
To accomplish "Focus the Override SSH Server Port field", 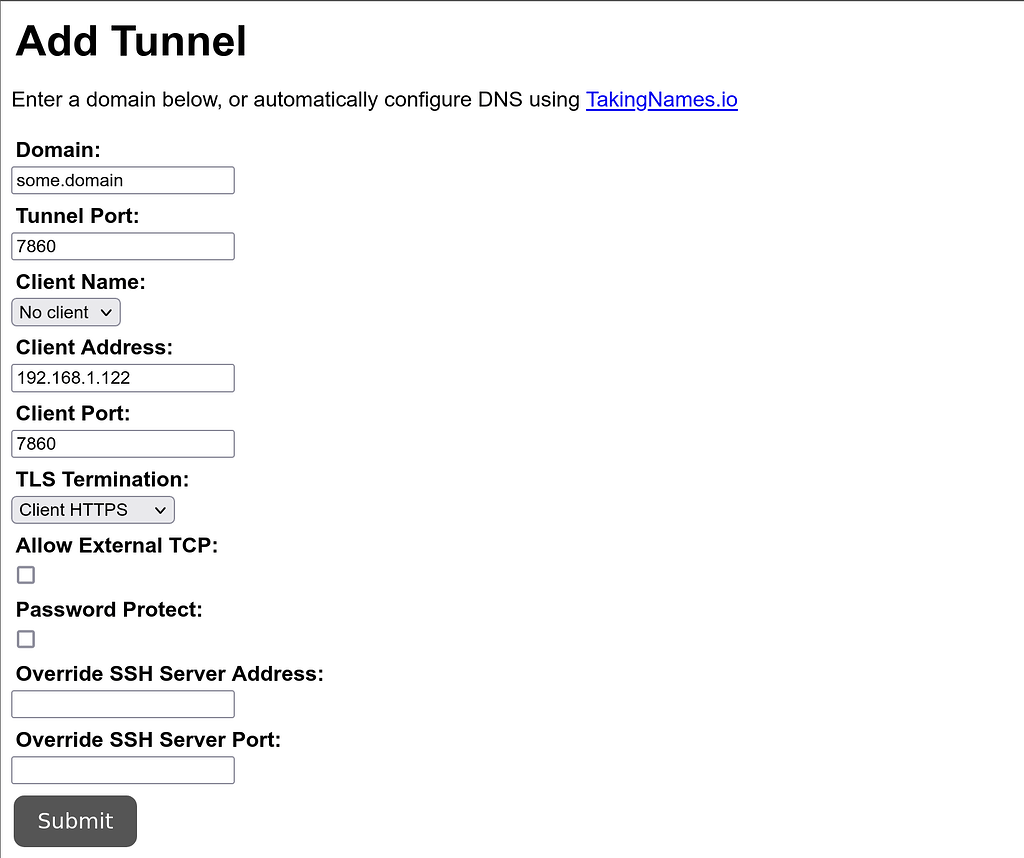I will click(123, 770).
